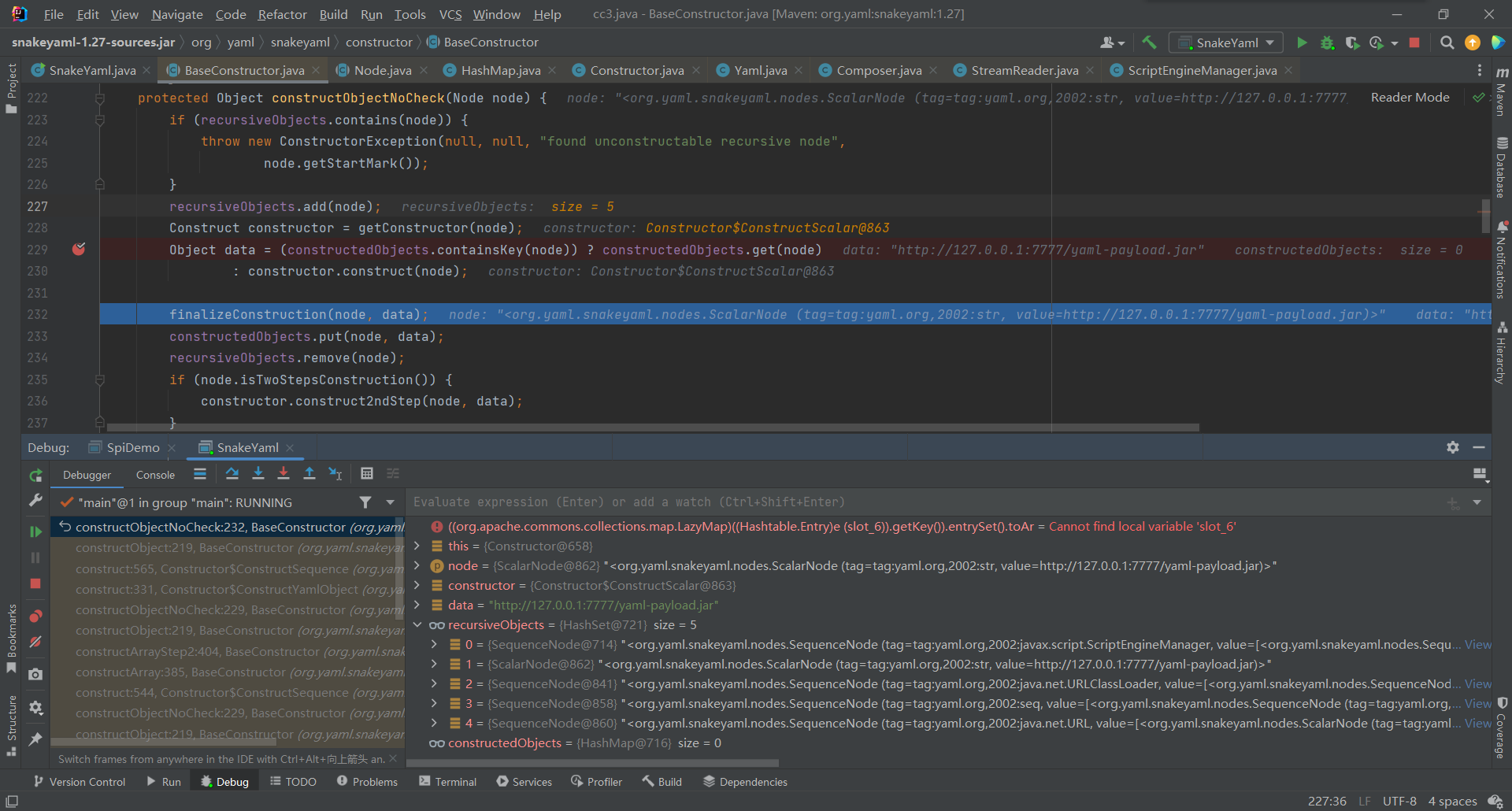The image size is (1512, 811).
Task: Click the thread dump camera icon
Action: (35, 674)
